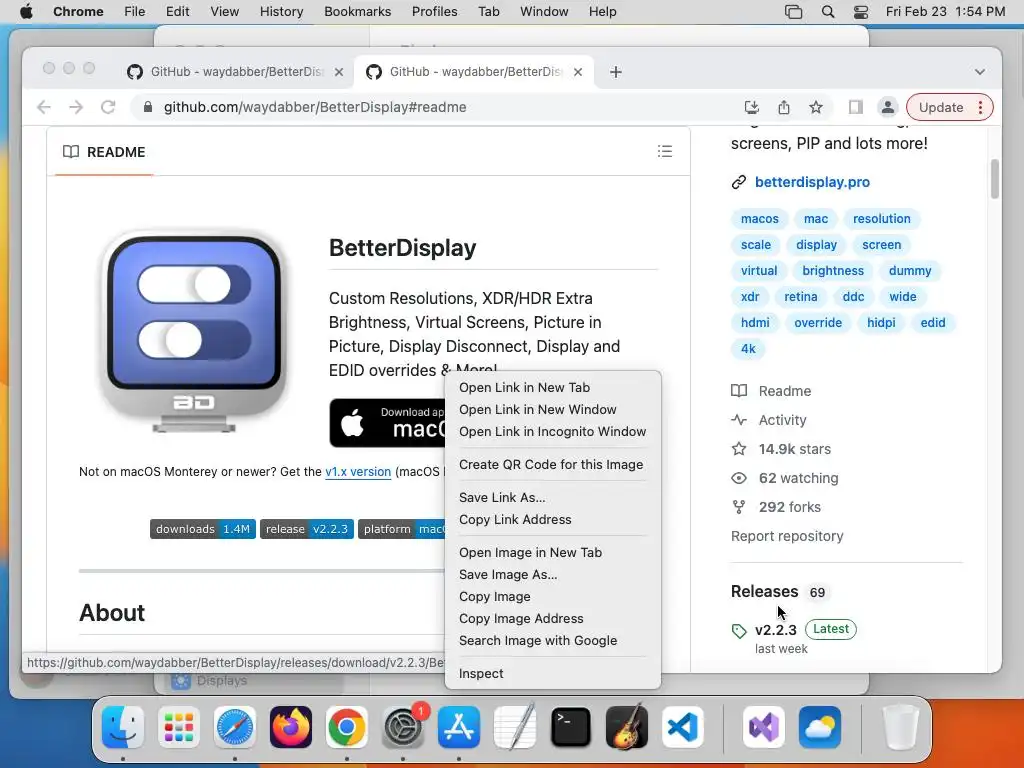Close the active GitHub BetterDisplay tab
The image size is (1024, 768).
[578, 72]
